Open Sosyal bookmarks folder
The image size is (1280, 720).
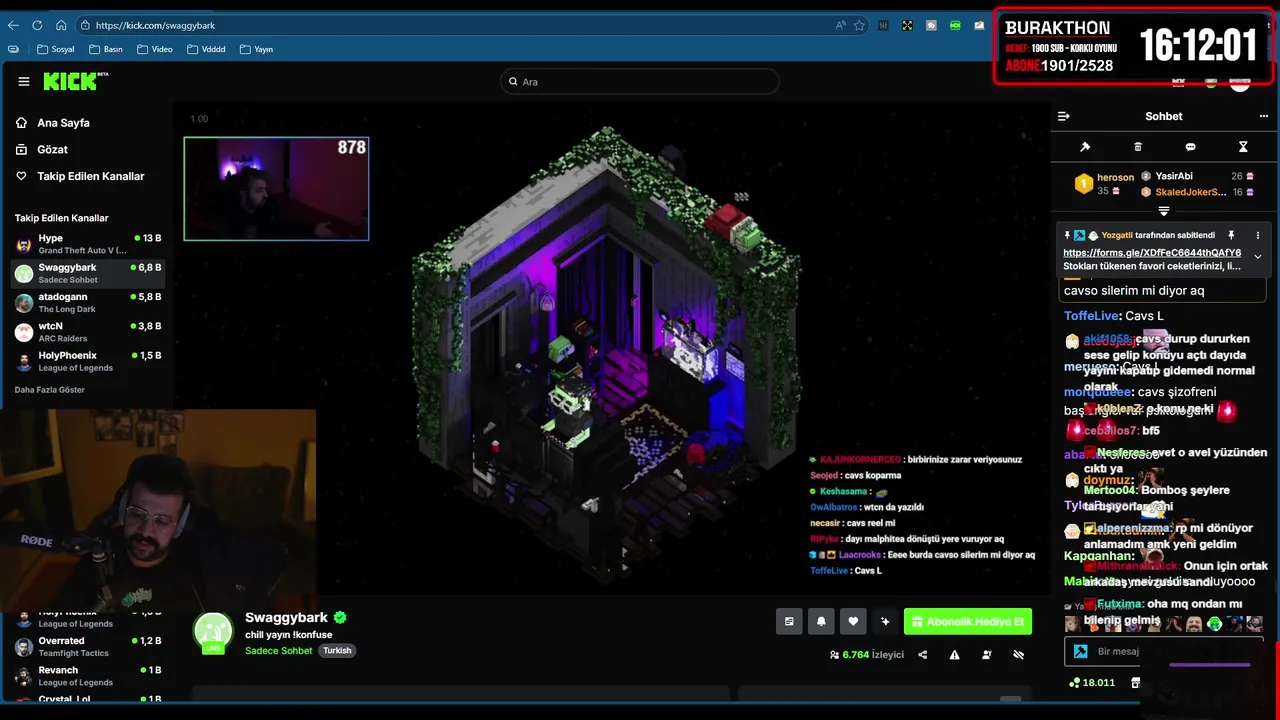(x=55, y=49)
